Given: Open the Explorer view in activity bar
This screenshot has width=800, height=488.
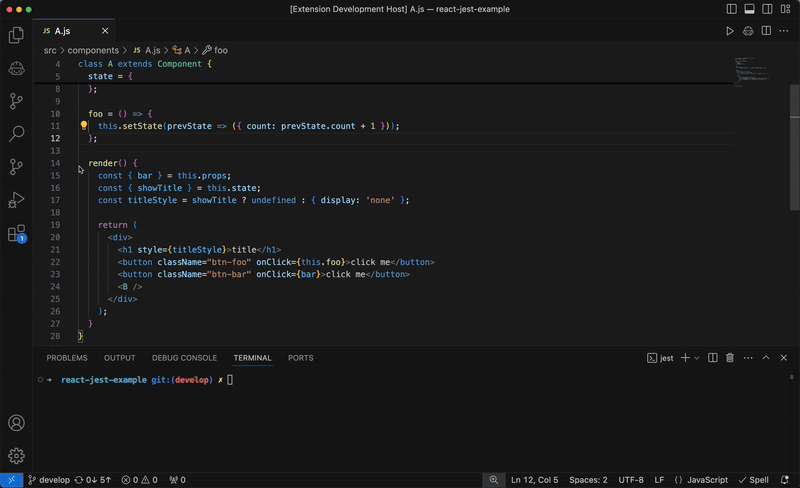Looking at the screenshot, I should pos(16,35).
